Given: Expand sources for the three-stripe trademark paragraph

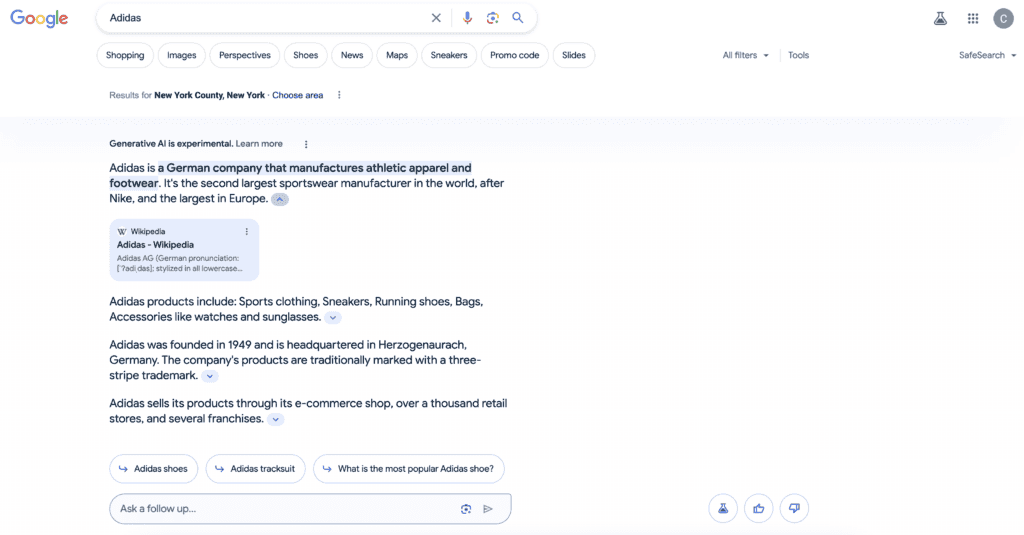Looking at the screenshot, I should (x=210, y=377).
